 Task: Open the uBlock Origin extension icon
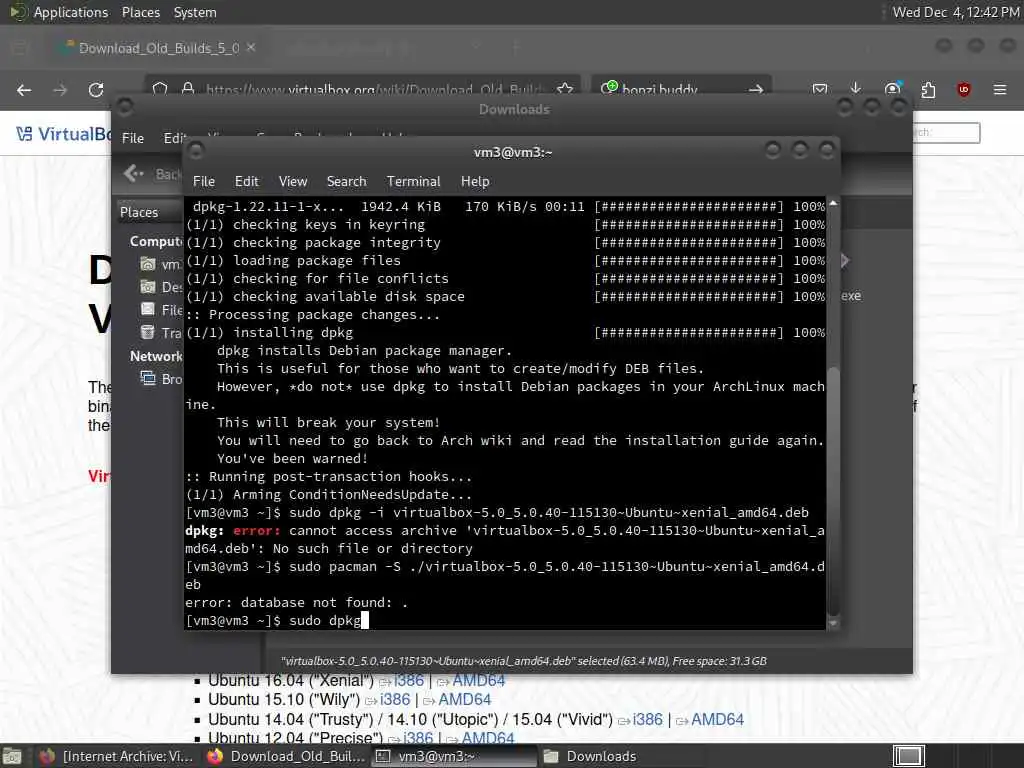point(964,89)
